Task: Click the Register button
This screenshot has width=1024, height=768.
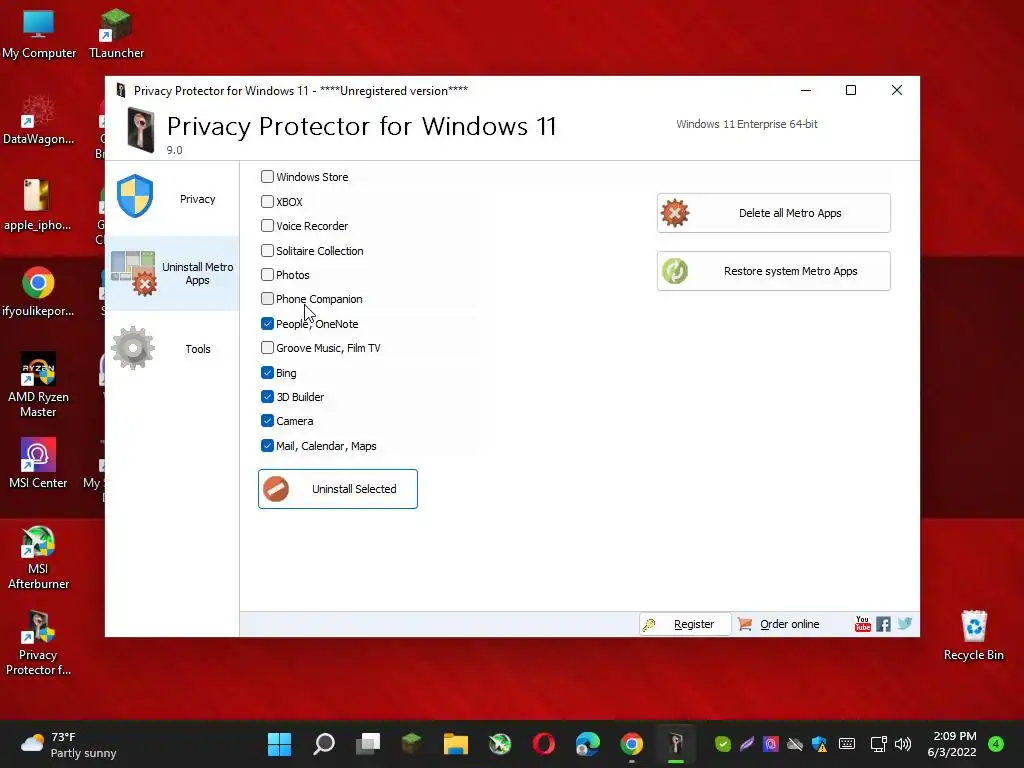Action: tap(684, 624)
